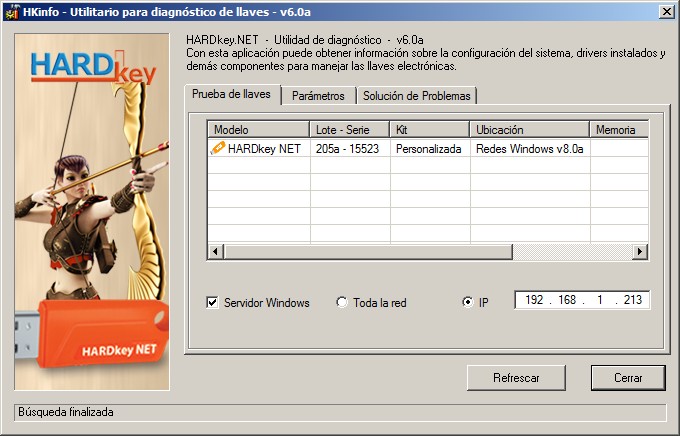Viewport: 680px width, 436px height.
Task: Click the Cerrar button
Action: pos(628,378)
